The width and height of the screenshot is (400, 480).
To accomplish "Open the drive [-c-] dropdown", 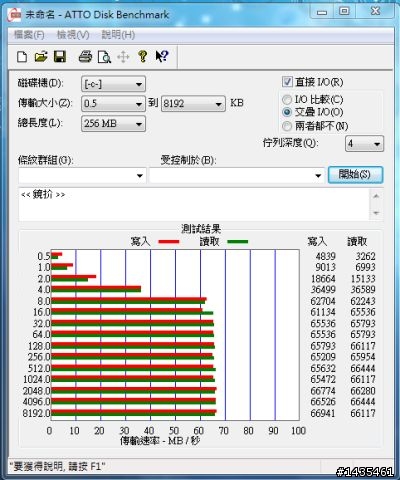I will [x=113, y=84].
